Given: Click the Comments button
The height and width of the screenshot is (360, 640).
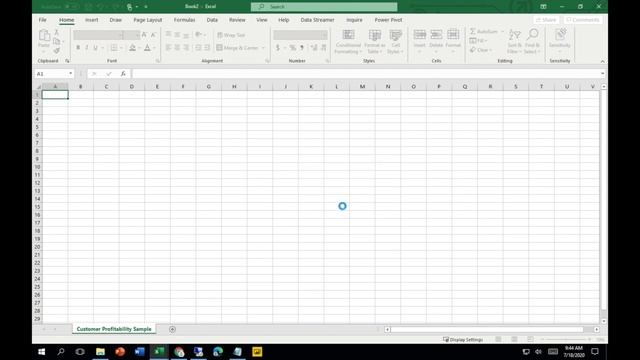Looking at the screenshot, I should (583, 20).
